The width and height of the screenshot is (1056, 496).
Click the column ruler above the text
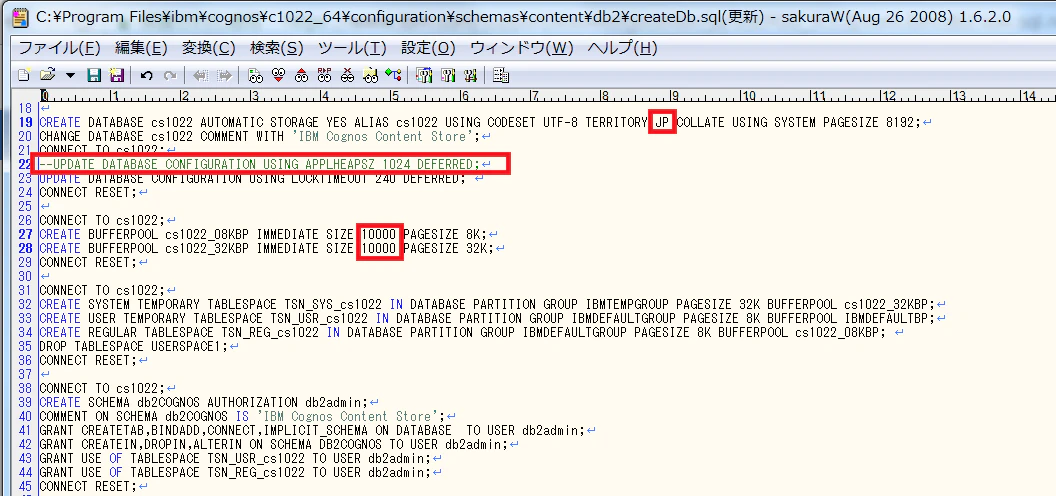click(547, 96)
